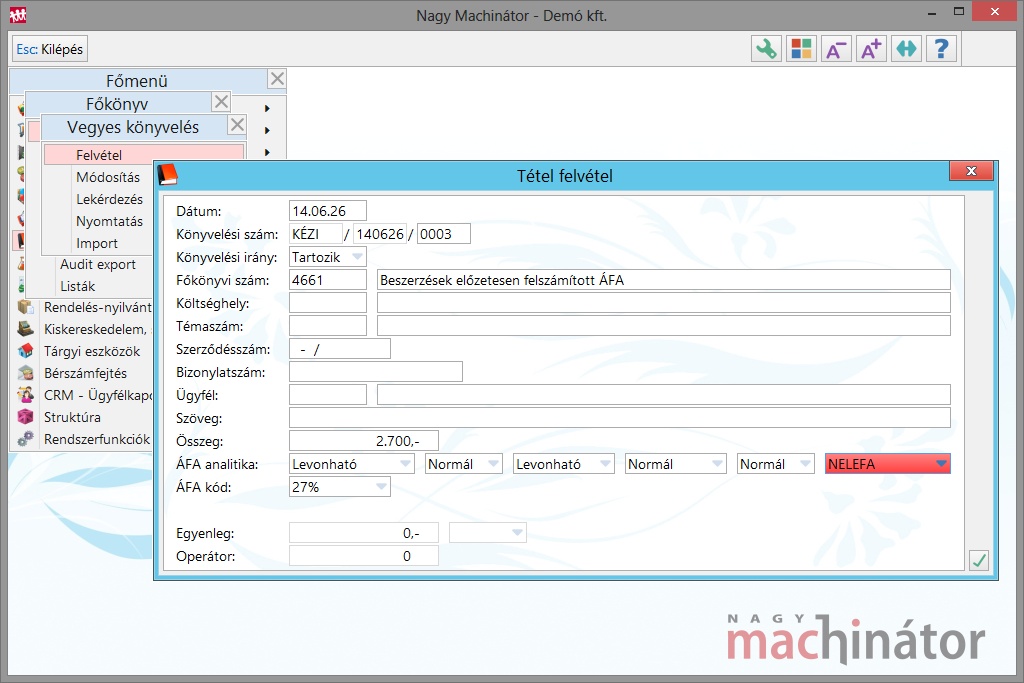This screenshot has width=1024, height=683.
Task: Open help with the question mark icon
Action: point(942,49)
